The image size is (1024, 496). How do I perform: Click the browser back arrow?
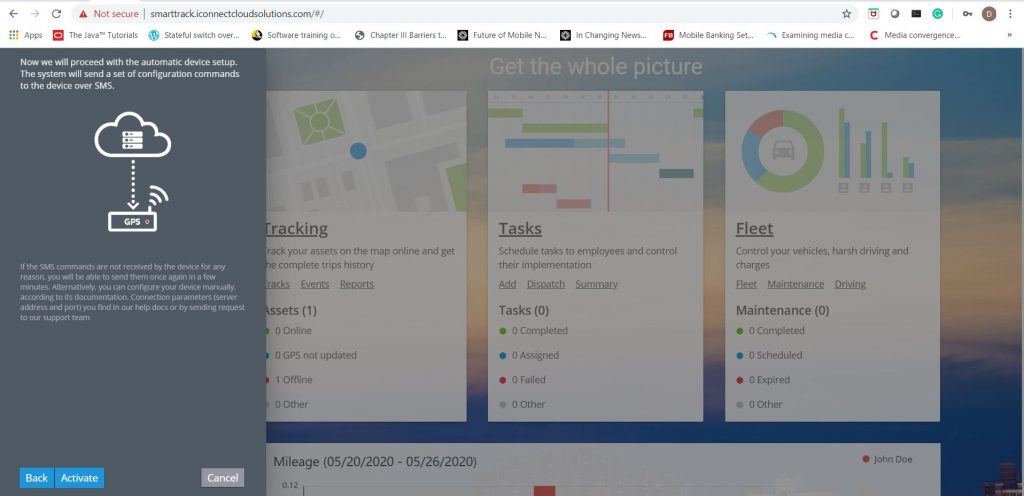point(13,14)
